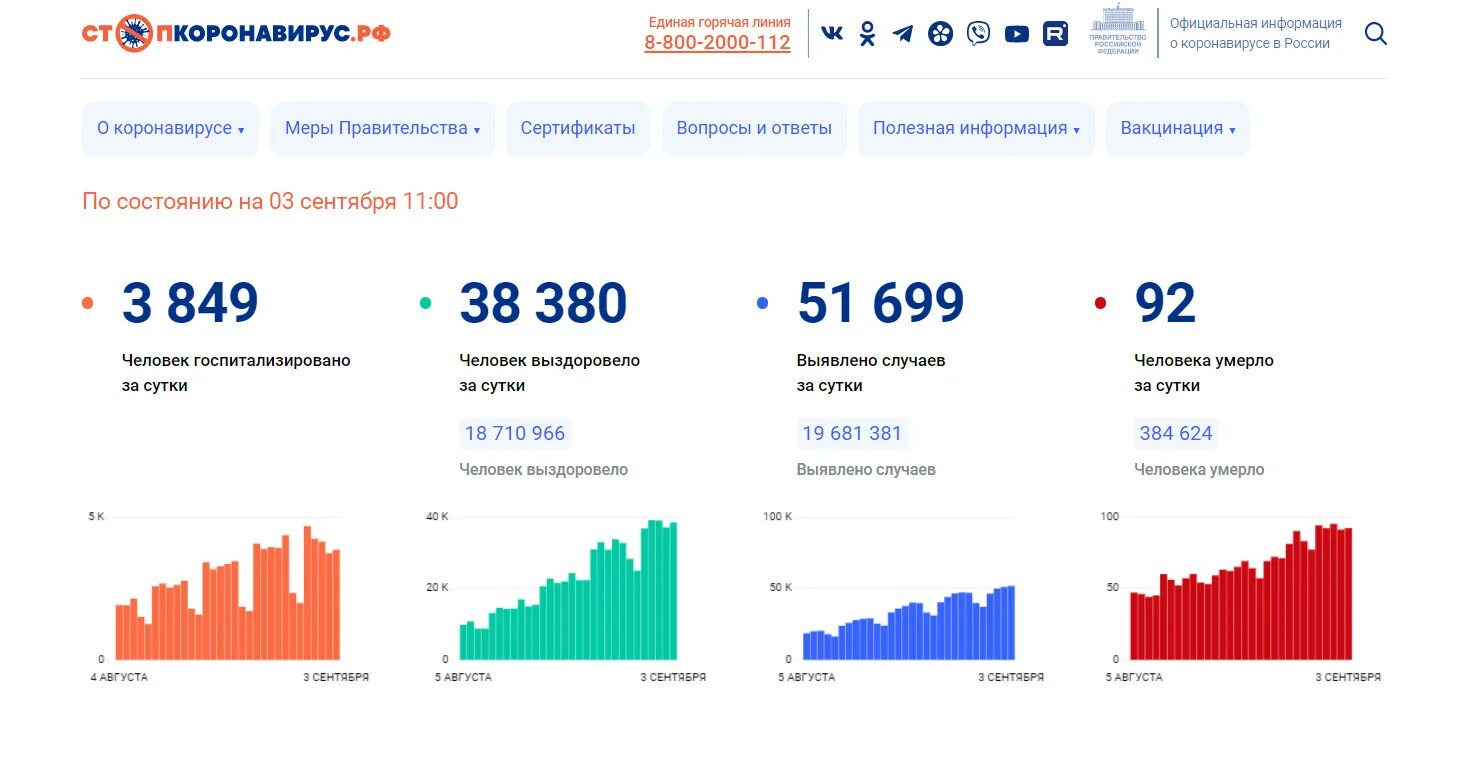Click the daily cases number 51 699
Screen dimensions: 1464x772
point(881,303)
